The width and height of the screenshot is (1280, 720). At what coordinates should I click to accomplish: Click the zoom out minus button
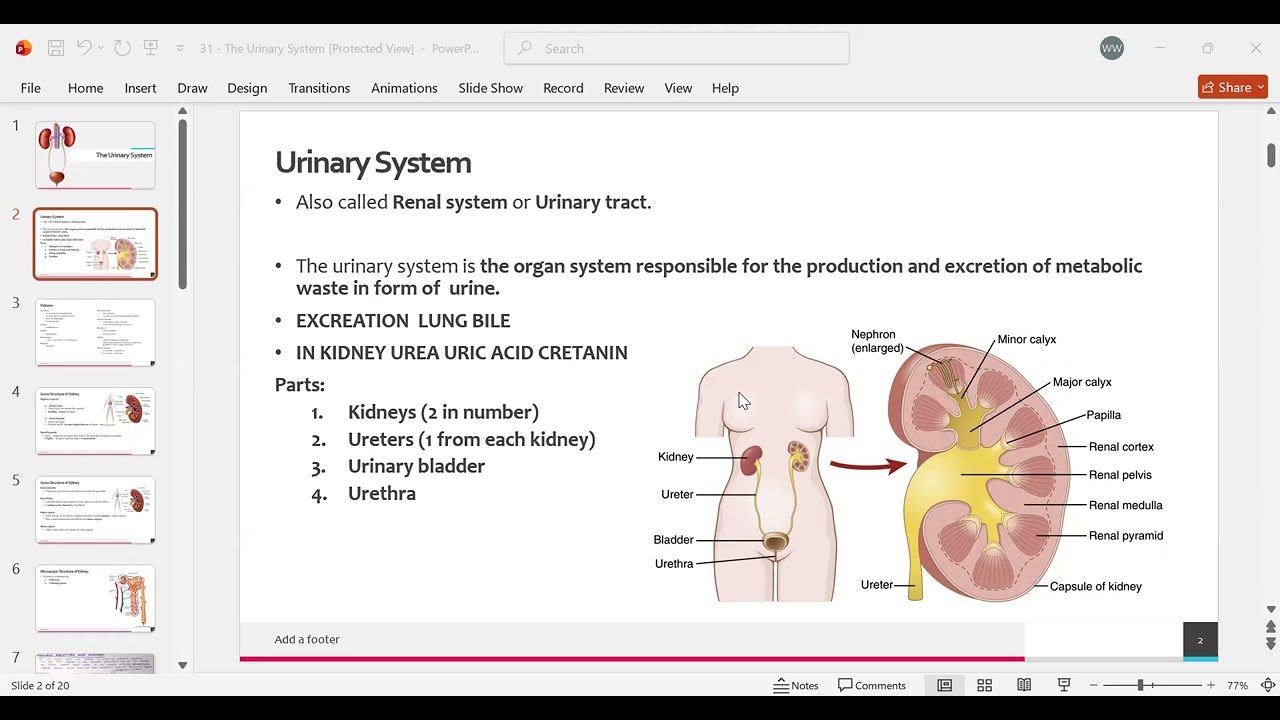[1094, 685]
